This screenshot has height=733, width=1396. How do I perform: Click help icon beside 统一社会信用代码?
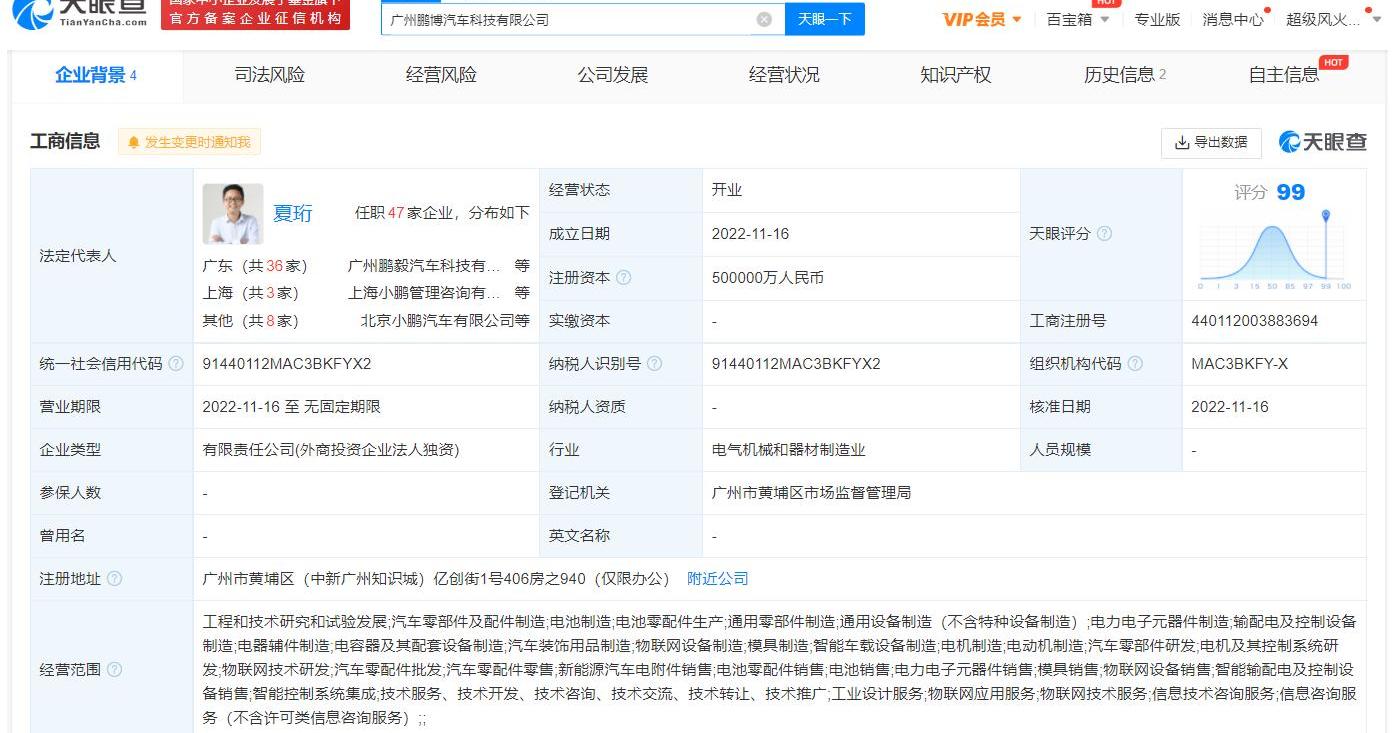[177, 364]
